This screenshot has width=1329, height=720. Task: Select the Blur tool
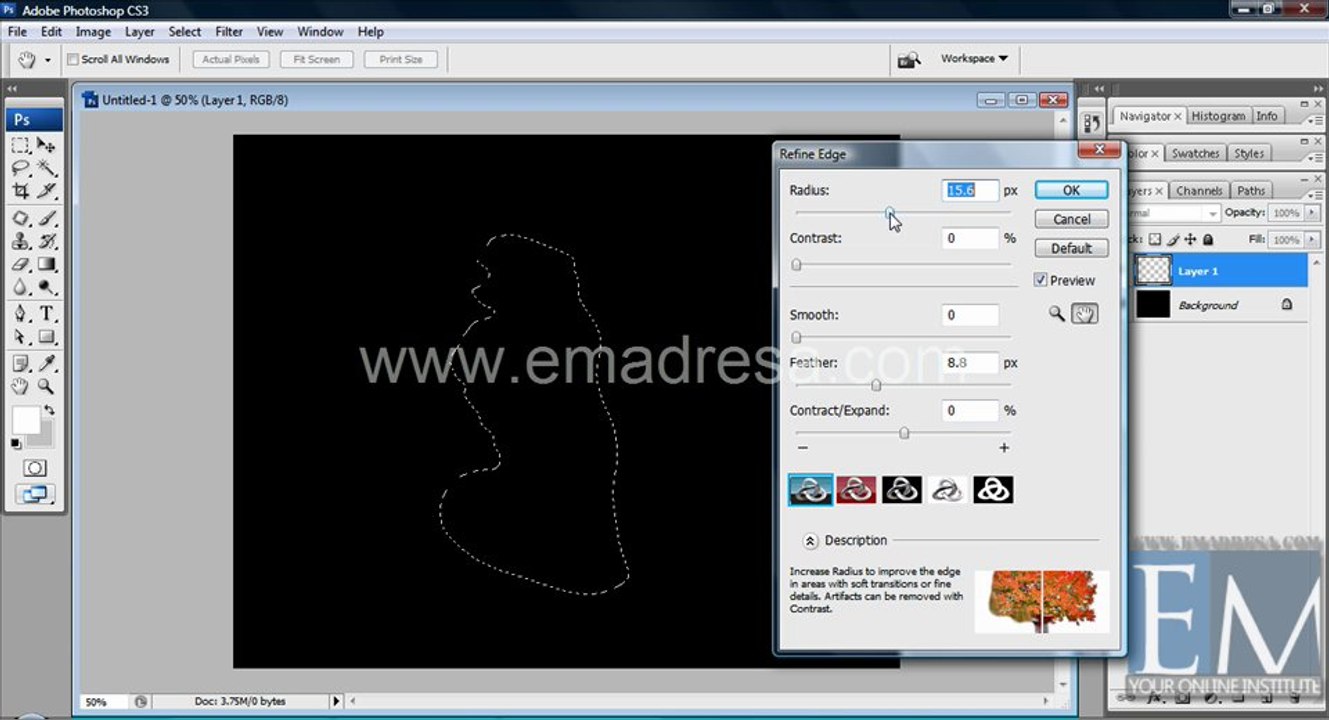coord(21,287)
